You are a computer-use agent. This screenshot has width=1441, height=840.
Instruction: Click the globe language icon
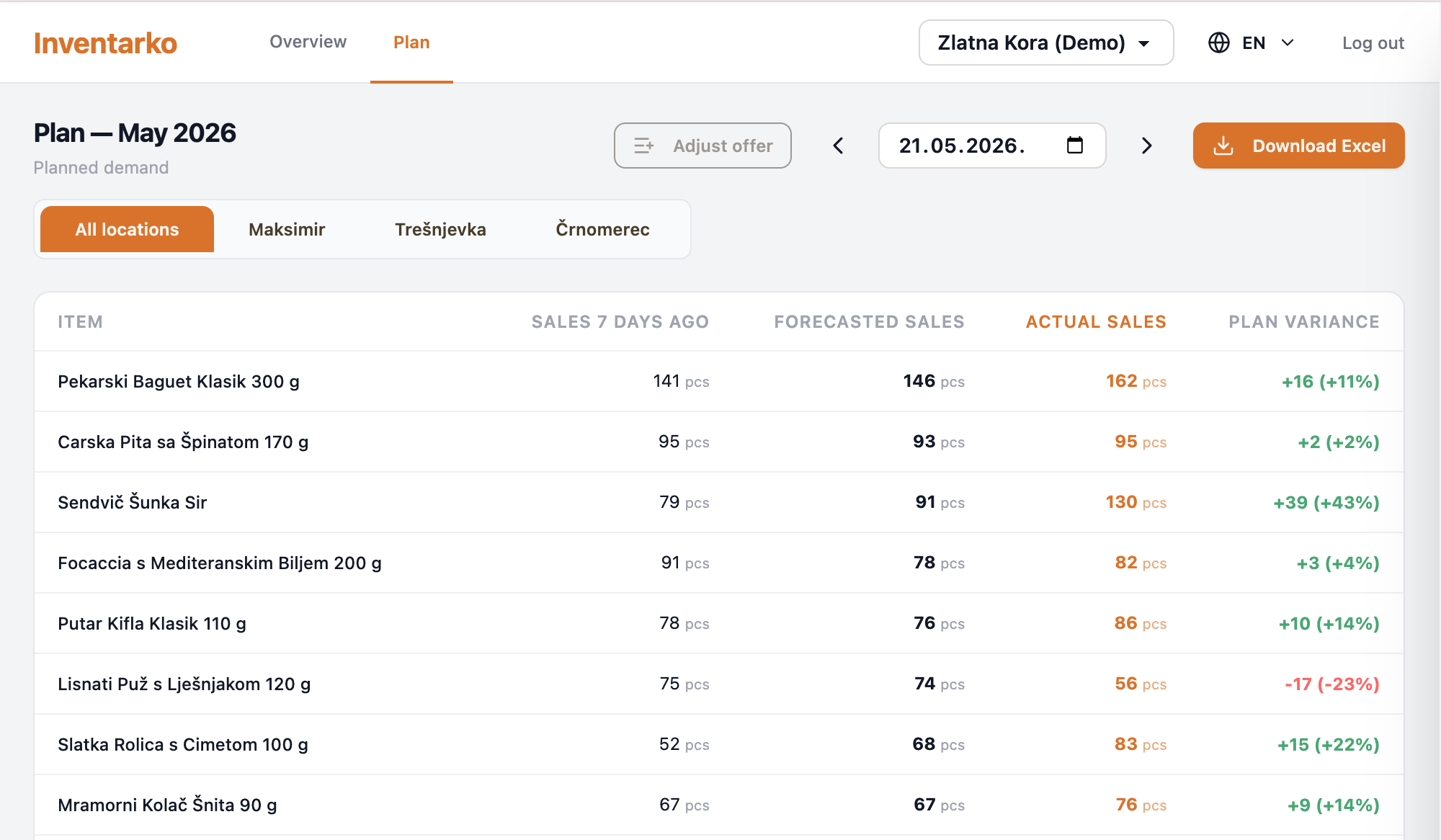pyautogui.click(x=1218, y=43)
